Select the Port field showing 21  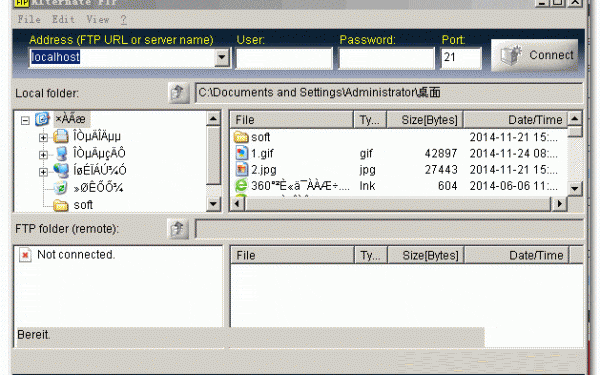461,58
